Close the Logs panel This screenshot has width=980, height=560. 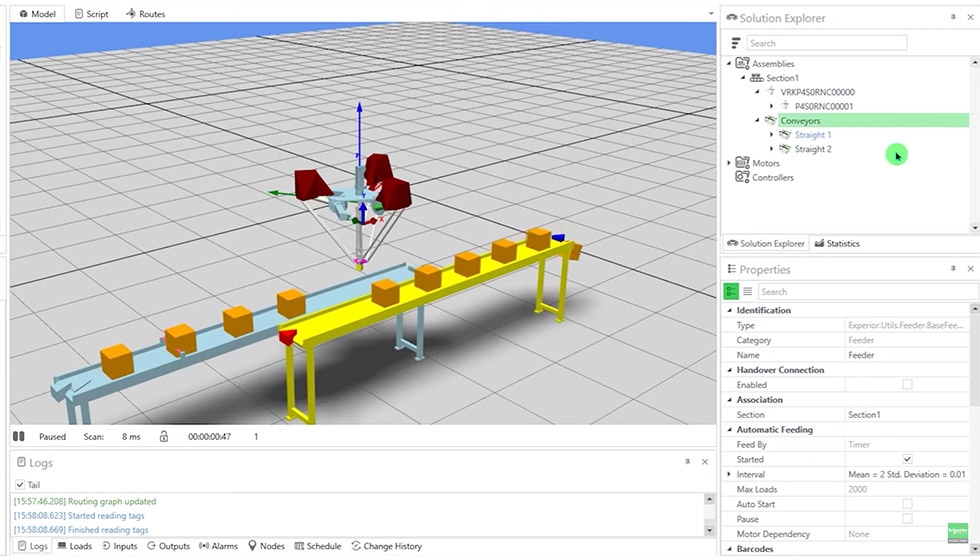point(705,461)
